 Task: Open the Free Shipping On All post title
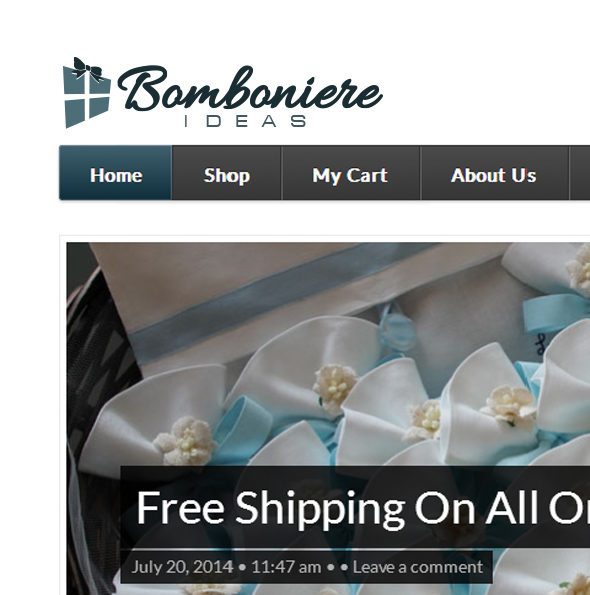pos(363,508)
